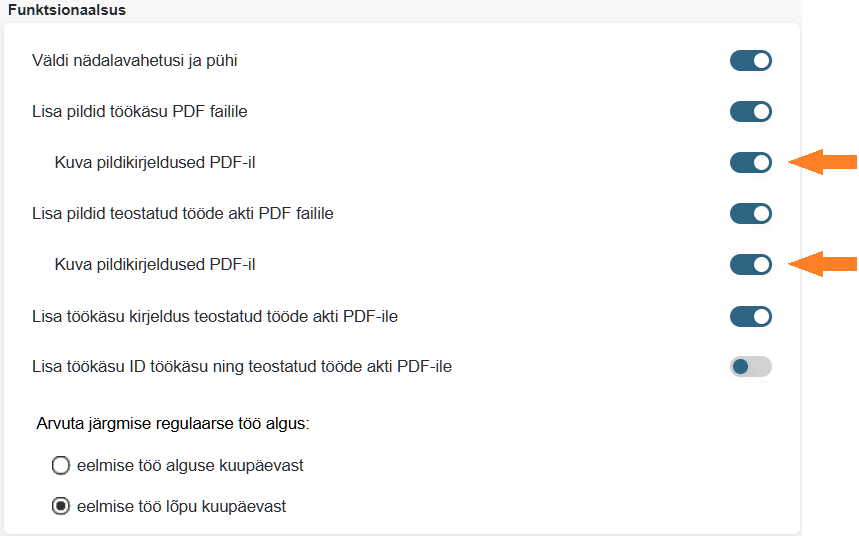Enable the 'Lisa töökäsu ID' switch

[750, 367]
